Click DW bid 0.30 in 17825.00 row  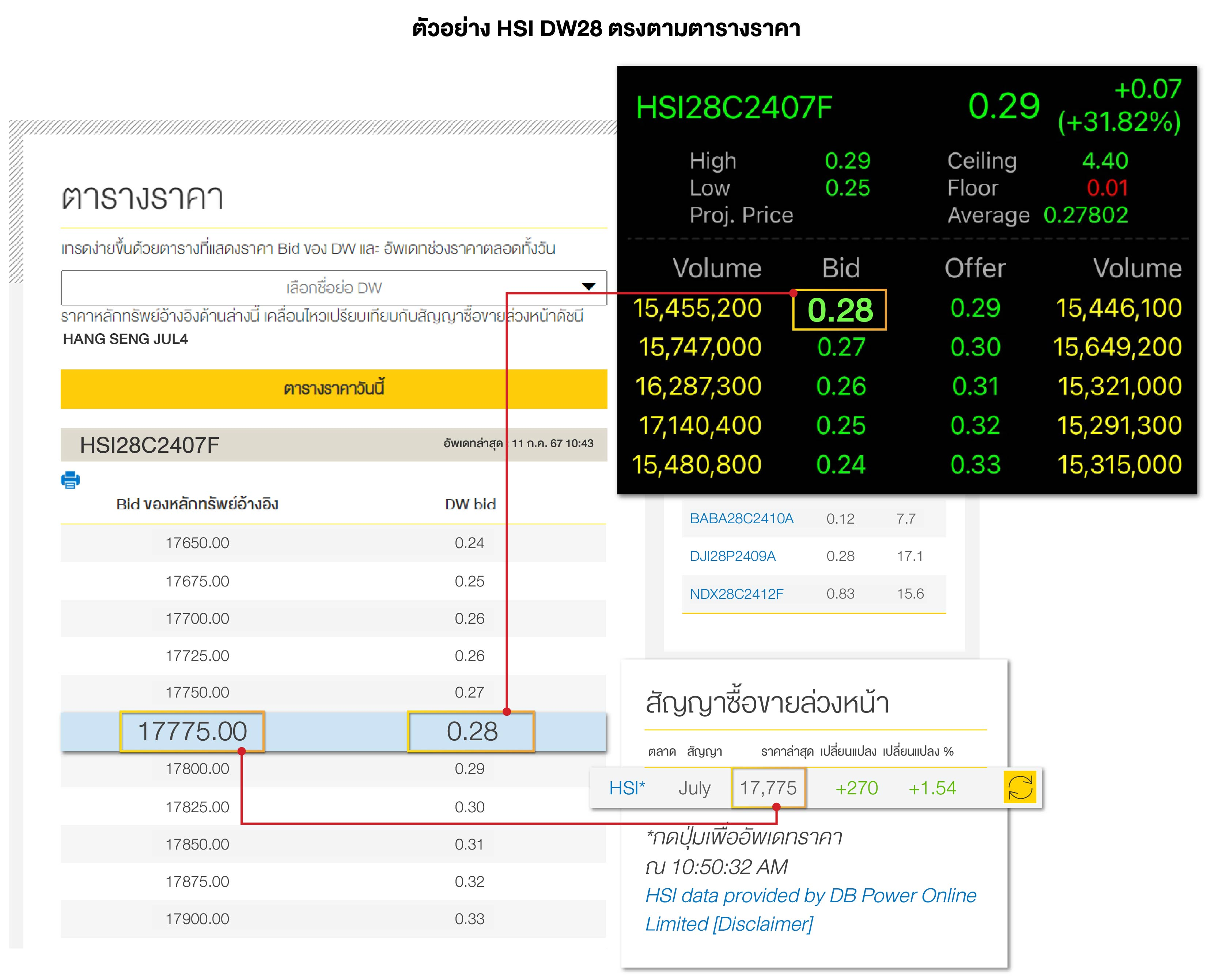(x=469, y=807)
